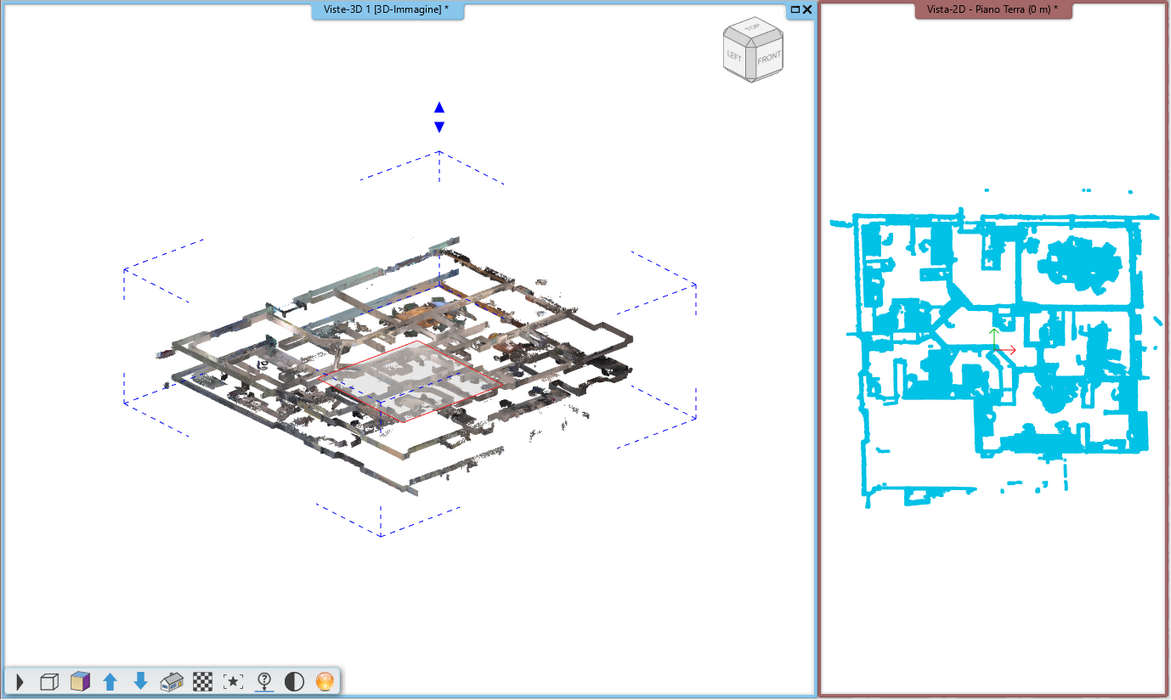
Task: Click the blue down arrow toolbar icon
Action: 140,681
